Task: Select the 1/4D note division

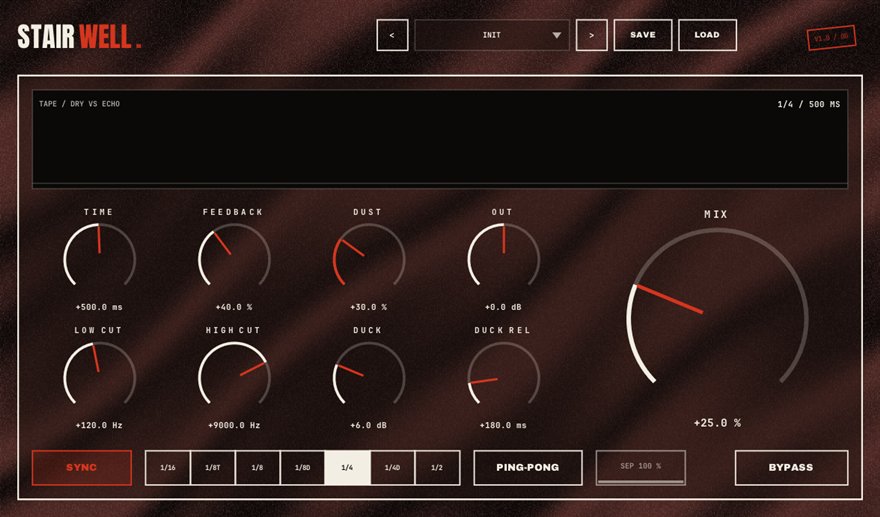Action: [x=392, y=468]
